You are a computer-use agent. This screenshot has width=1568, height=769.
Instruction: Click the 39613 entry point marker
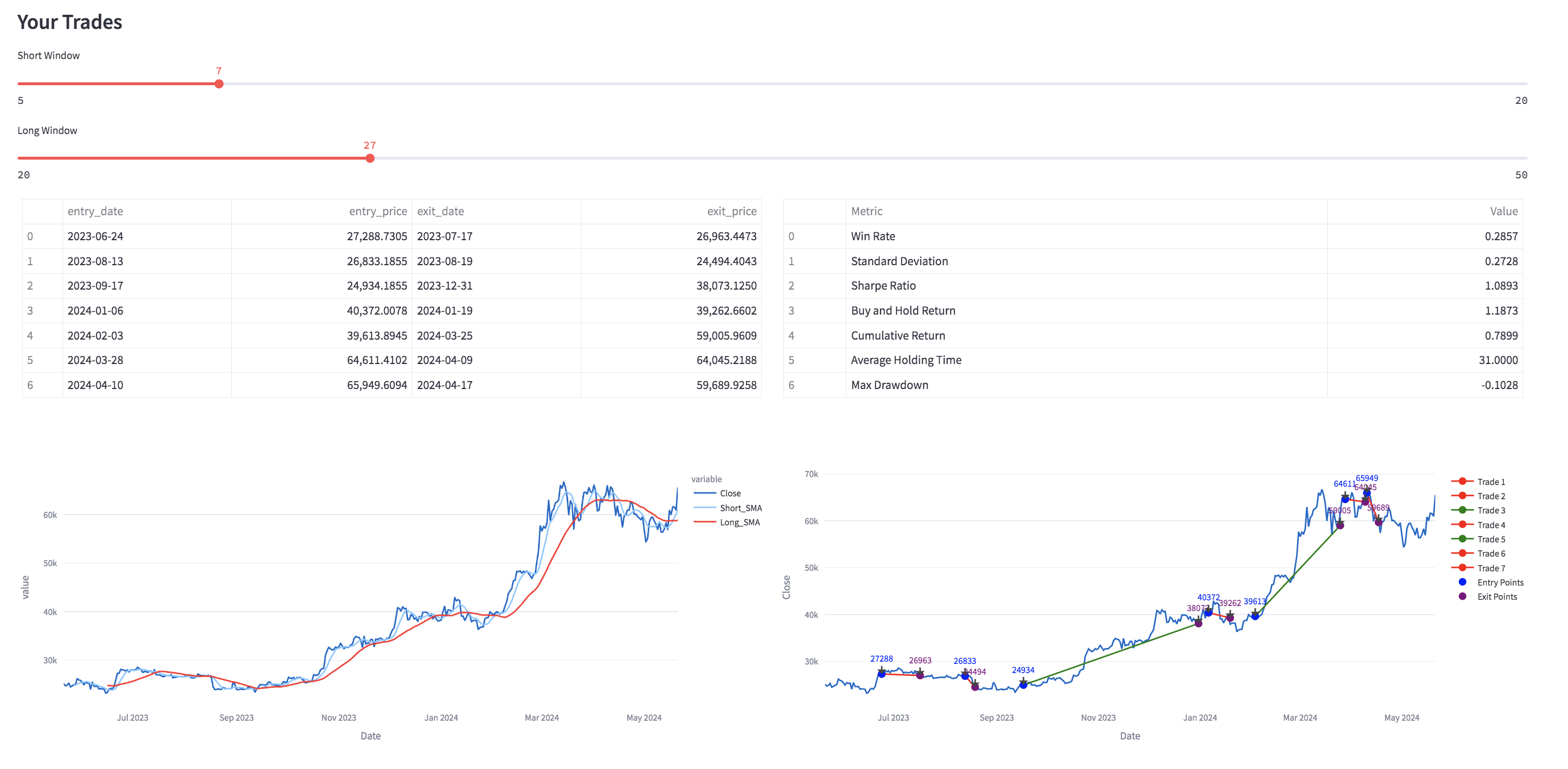(x=1254, y=616)
